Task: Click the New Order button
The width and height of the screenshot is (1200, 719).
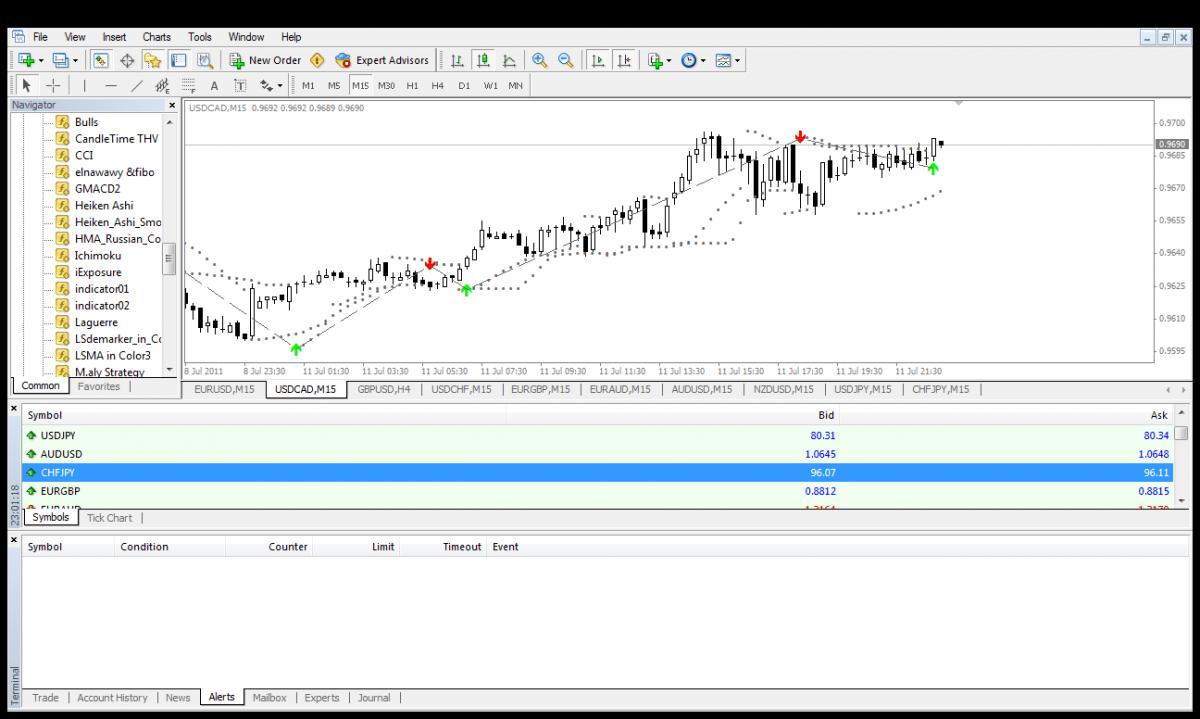Action: tap(265, 60)
